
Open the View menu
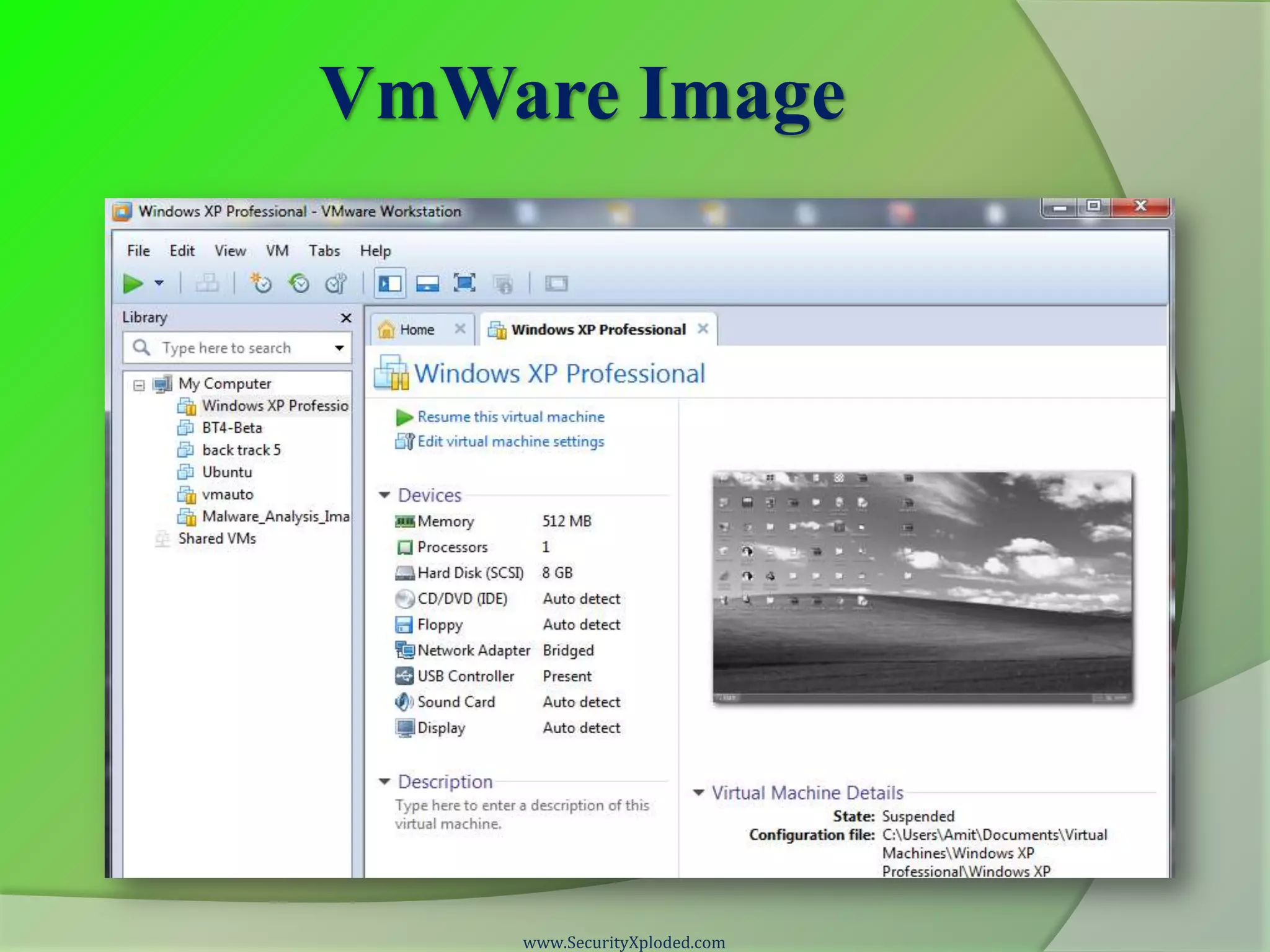230,250
